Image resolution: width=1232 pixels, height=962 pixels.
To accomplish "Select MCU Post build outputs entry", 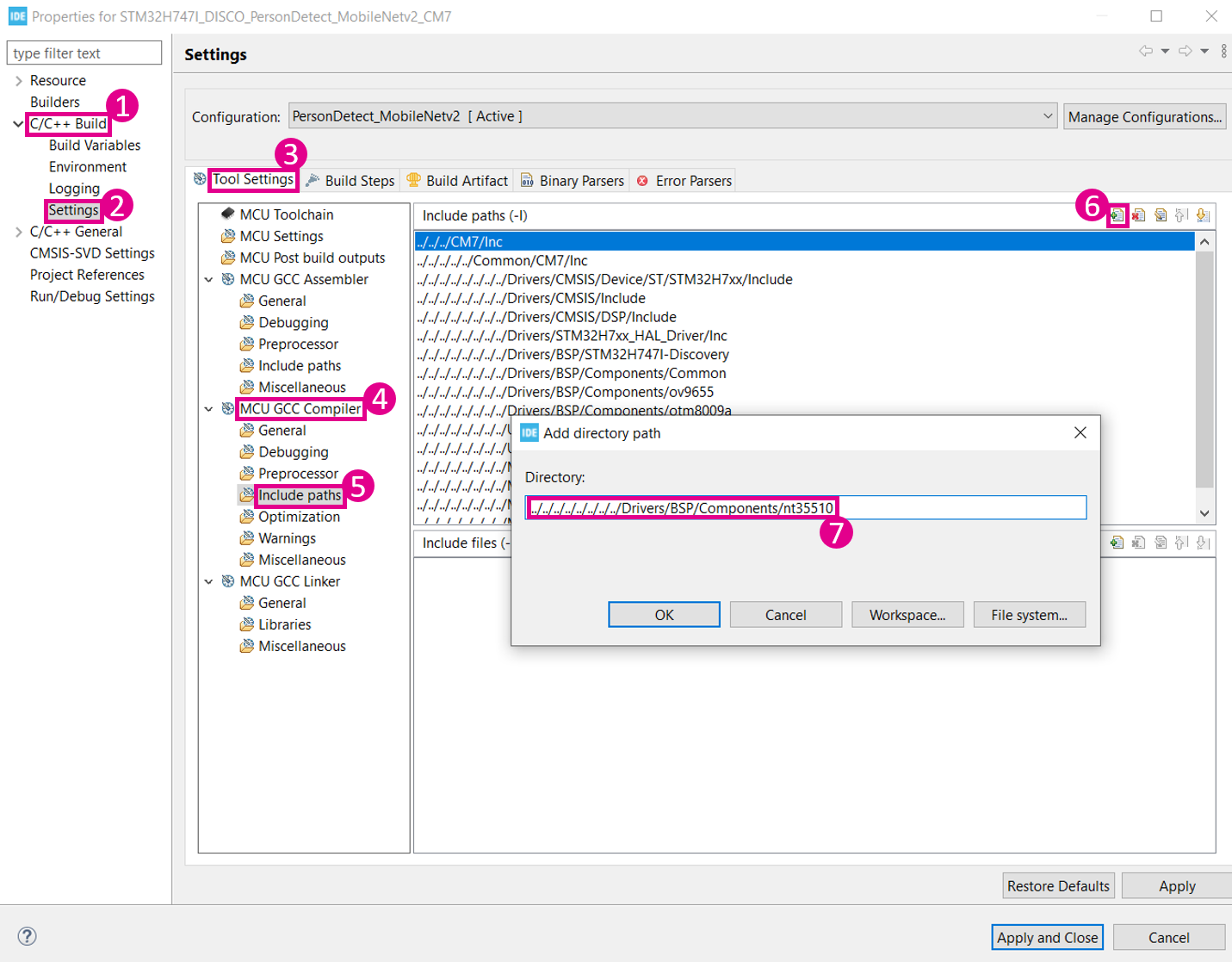I will 313,258.
